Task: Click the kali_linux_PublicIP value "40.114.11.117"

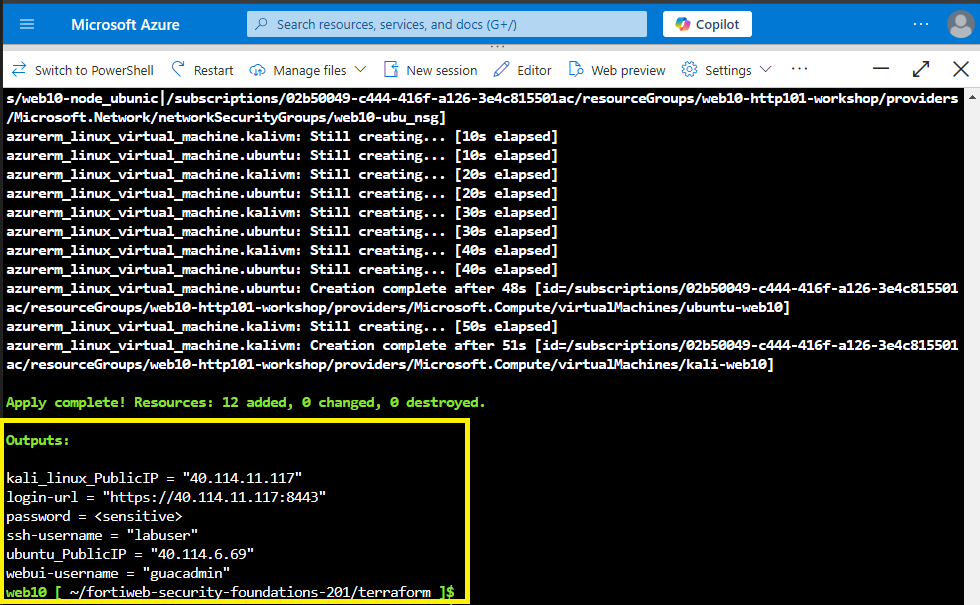Action: [x=242, y=478]
